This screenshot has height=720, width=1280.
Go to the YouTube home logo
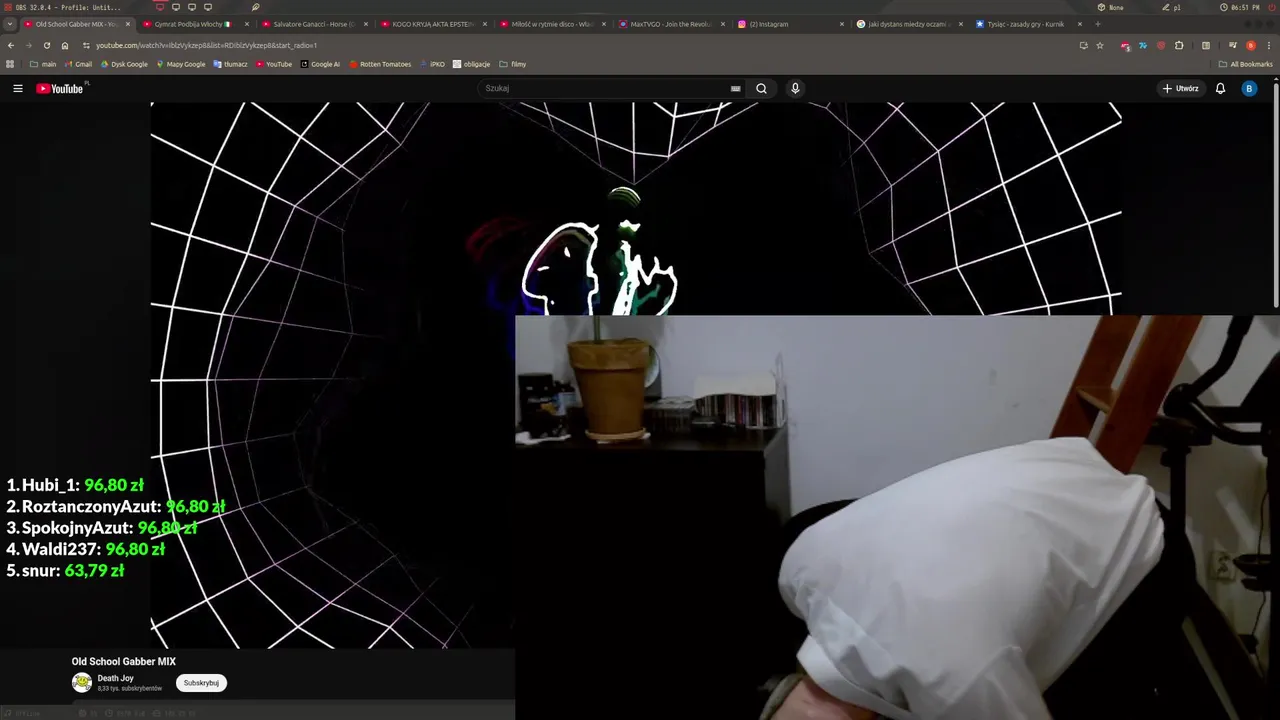click(62, 88)
